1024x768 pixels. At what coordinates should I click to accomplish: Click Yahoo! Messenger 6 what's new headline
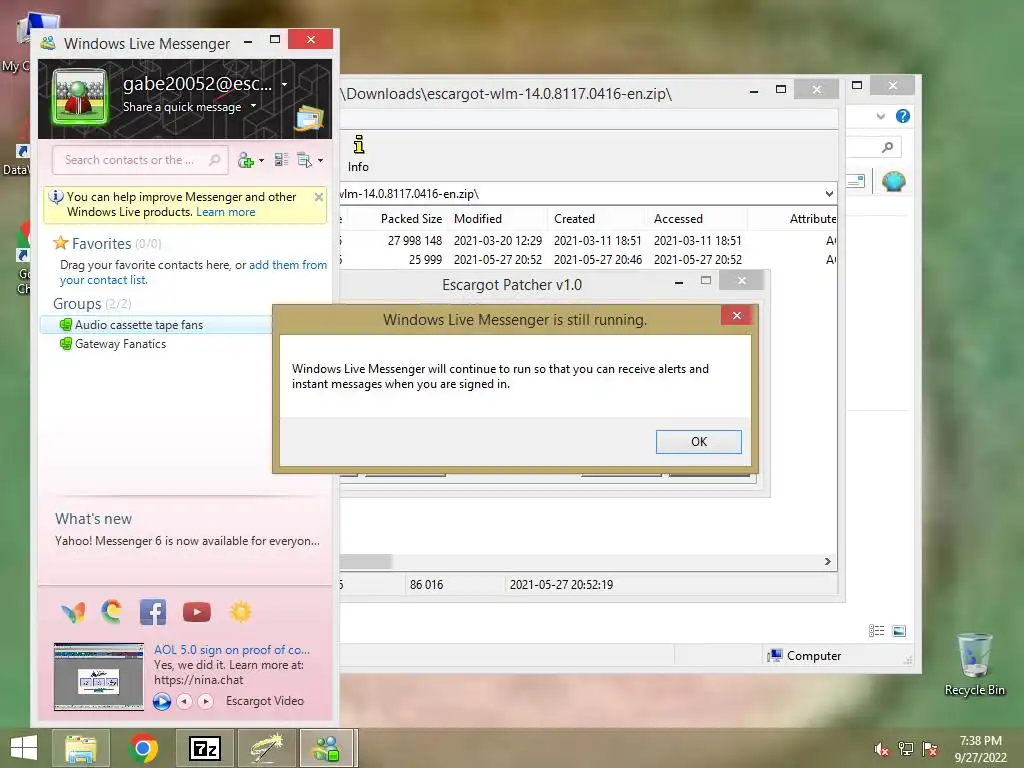[187, 541]
